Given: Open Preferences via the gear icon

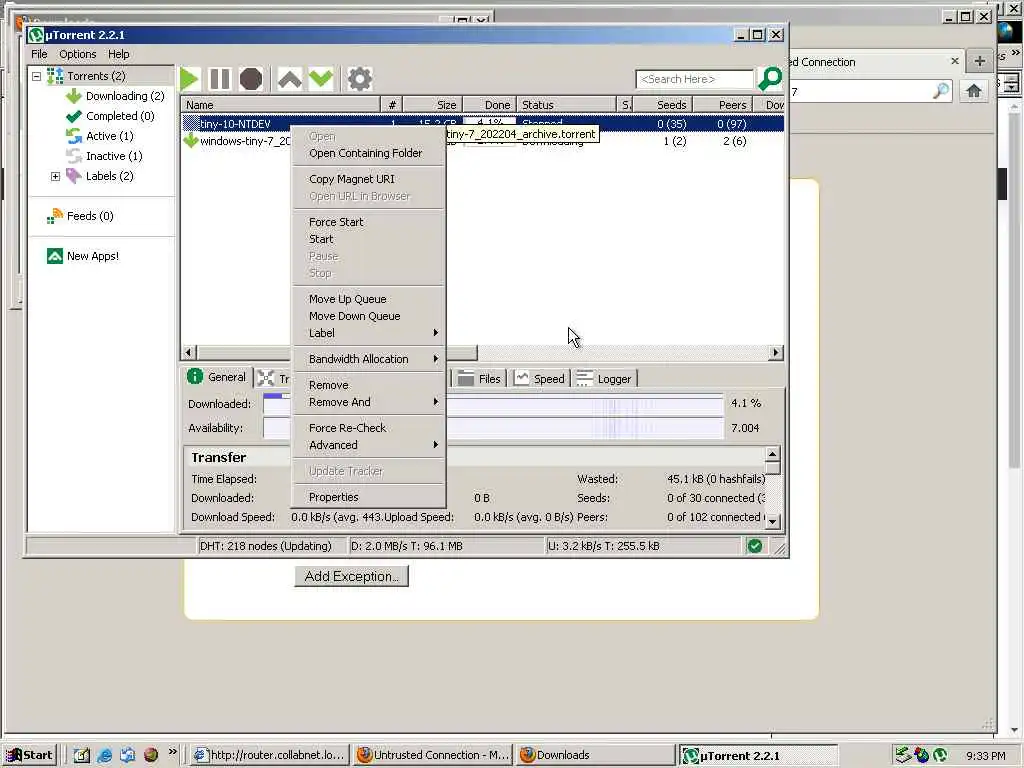Looking at the screenshot, I should [x=360, y=79].
